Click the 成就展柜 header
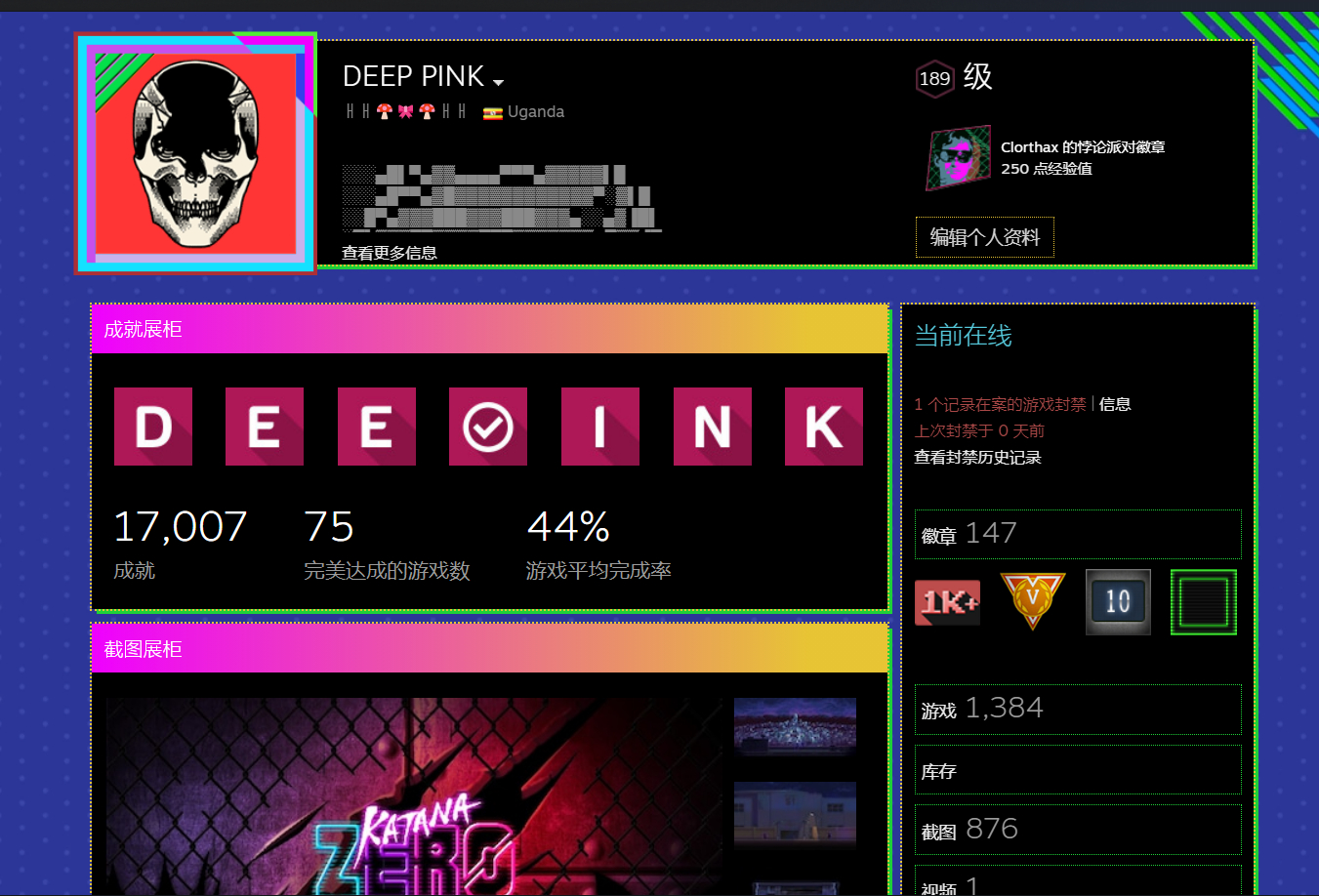This screenshot has width=1319, height=896. click(x=489, y=329)
